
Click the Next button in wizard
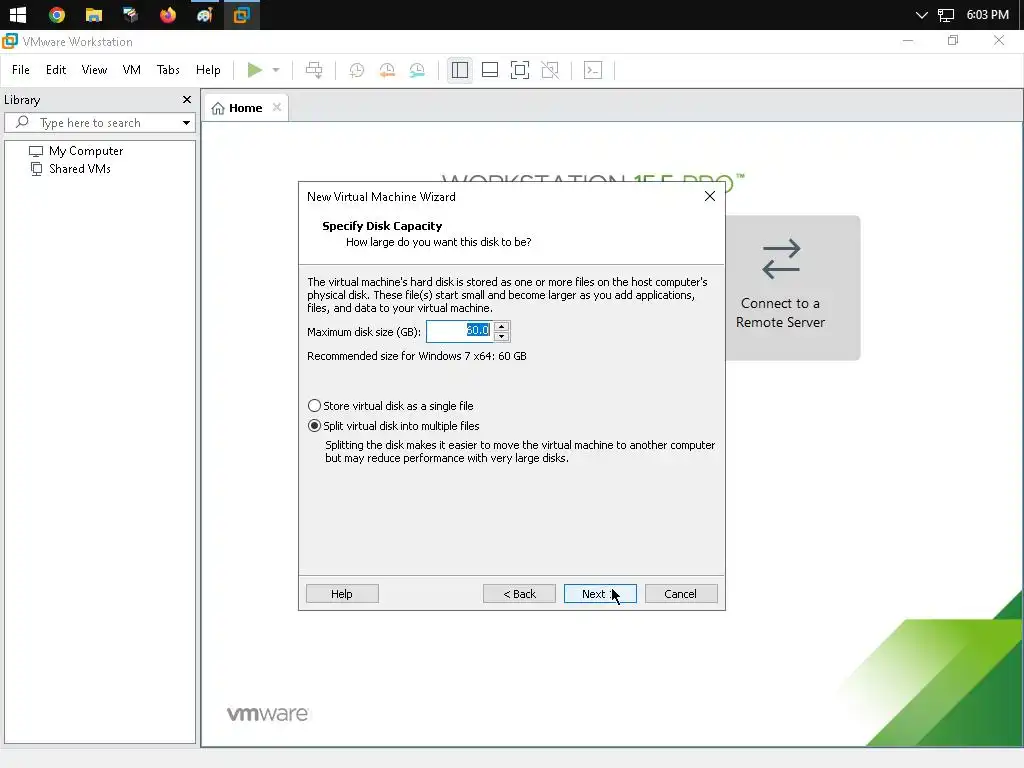tap(600, 594)
